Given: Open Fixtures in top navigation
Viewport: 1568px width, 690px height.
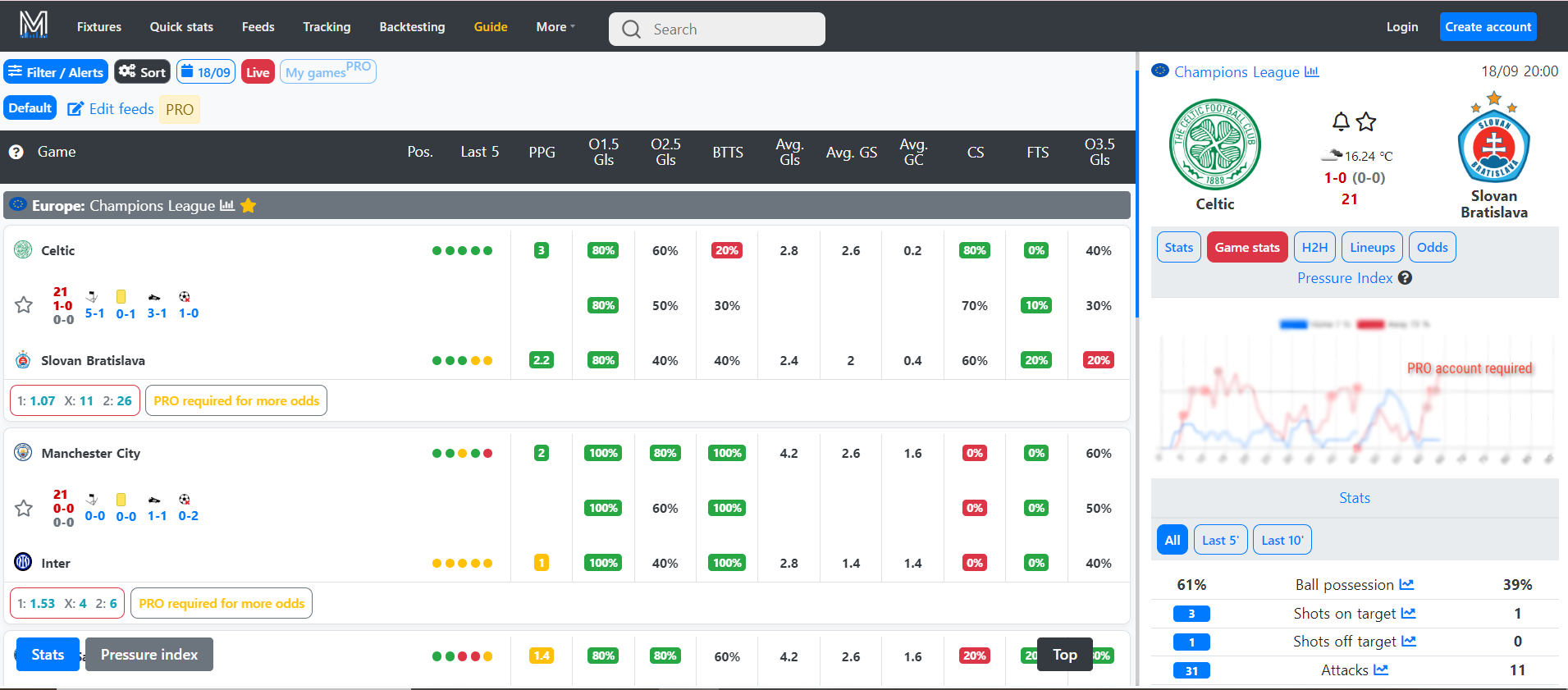Looking at the screenshot, I should click(x=99, y=27).
